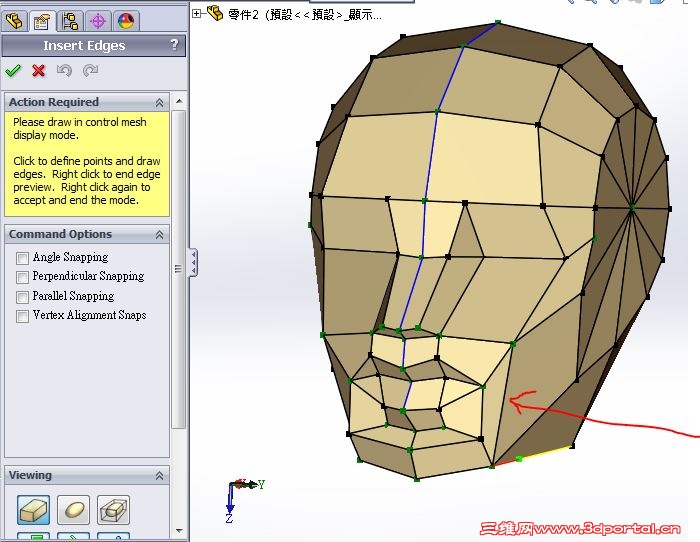
Task: Click the panel scrollbar down arrow
Action: [x=179, y=530]
